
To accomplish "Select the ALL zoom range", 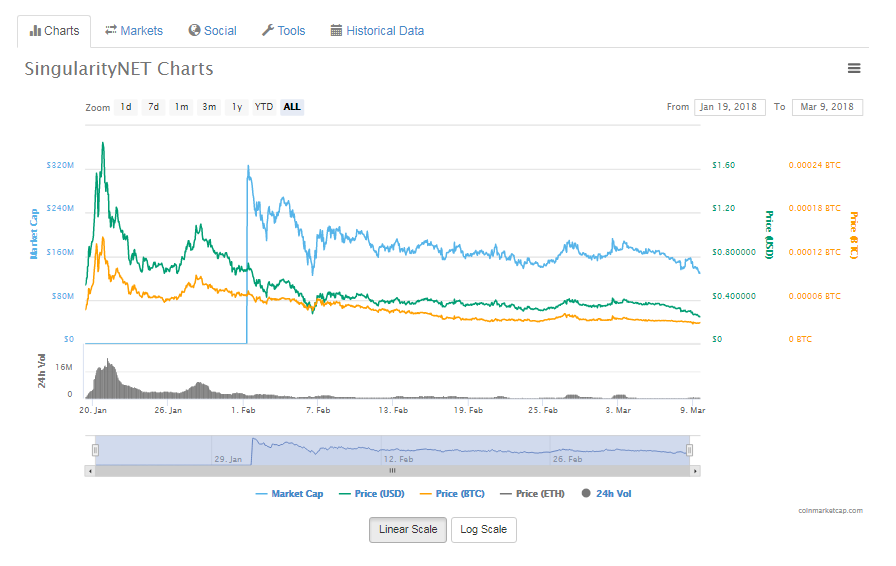I will pos(292,107).
